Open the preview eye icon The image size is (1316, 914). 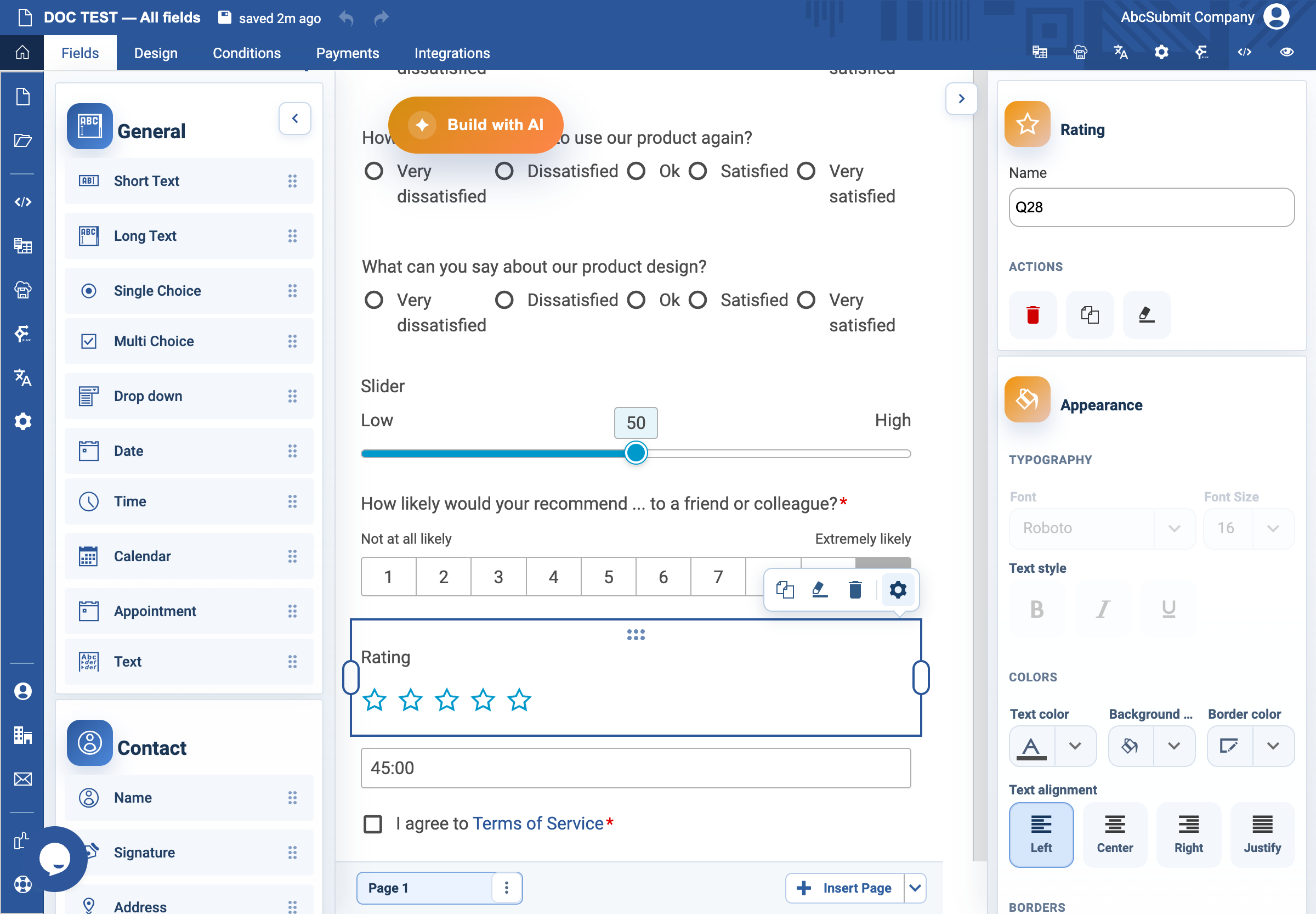pyautogui.click(x=1287, y=52)
